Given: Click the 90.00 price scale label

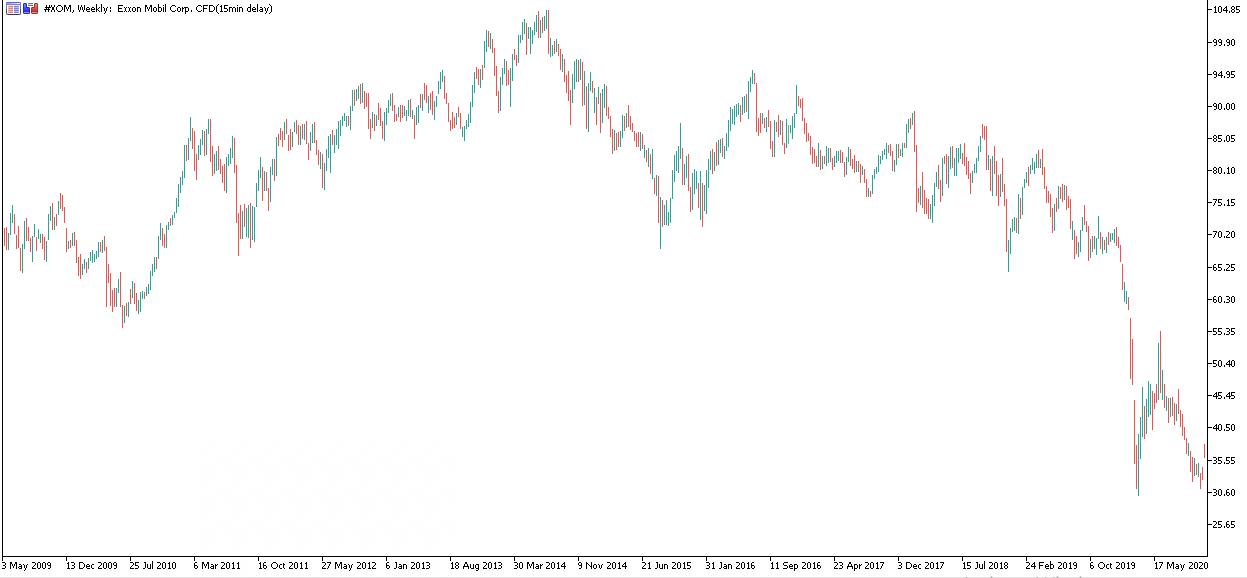Looking at the screenshot, I should tap(1227, 107).
